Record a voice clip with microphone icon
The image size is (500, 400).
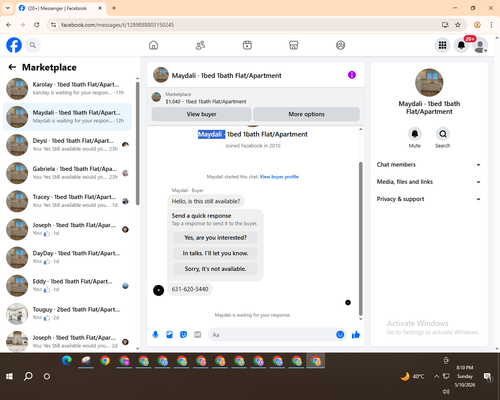tap(155, 335)
